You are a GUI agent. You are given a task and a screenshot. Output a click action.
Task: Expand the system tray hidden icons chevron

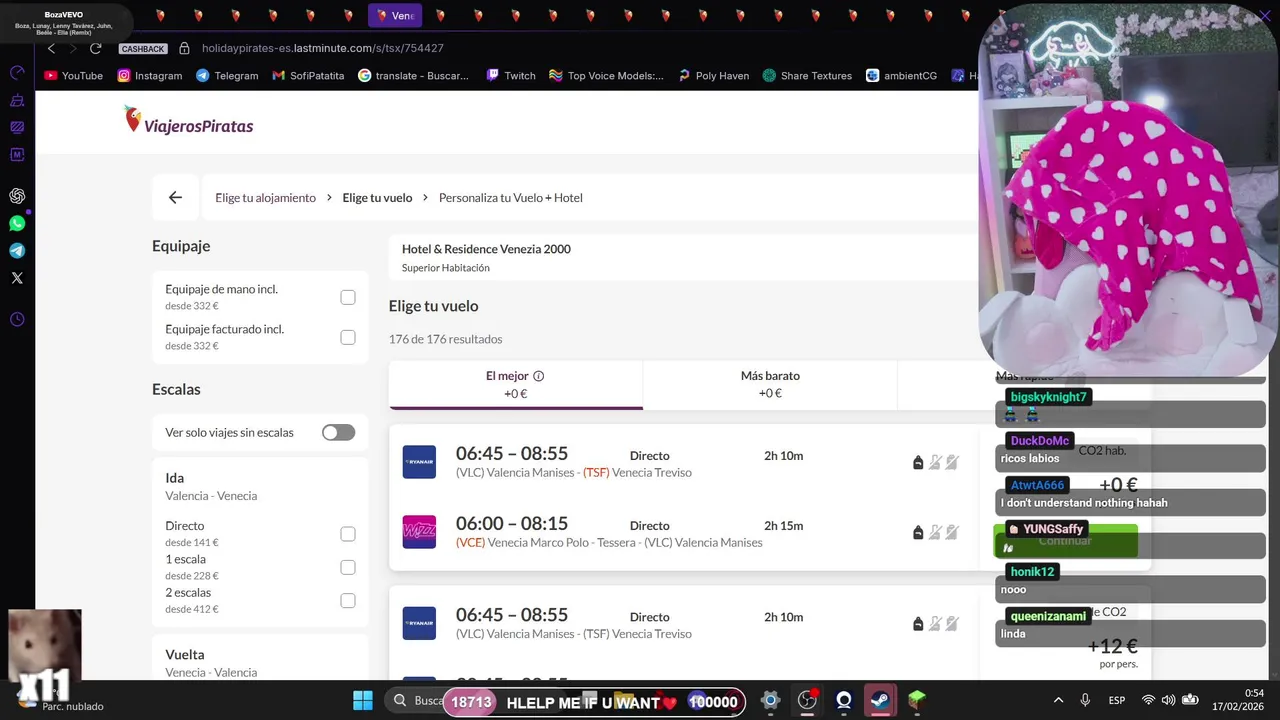[1058, 700]
